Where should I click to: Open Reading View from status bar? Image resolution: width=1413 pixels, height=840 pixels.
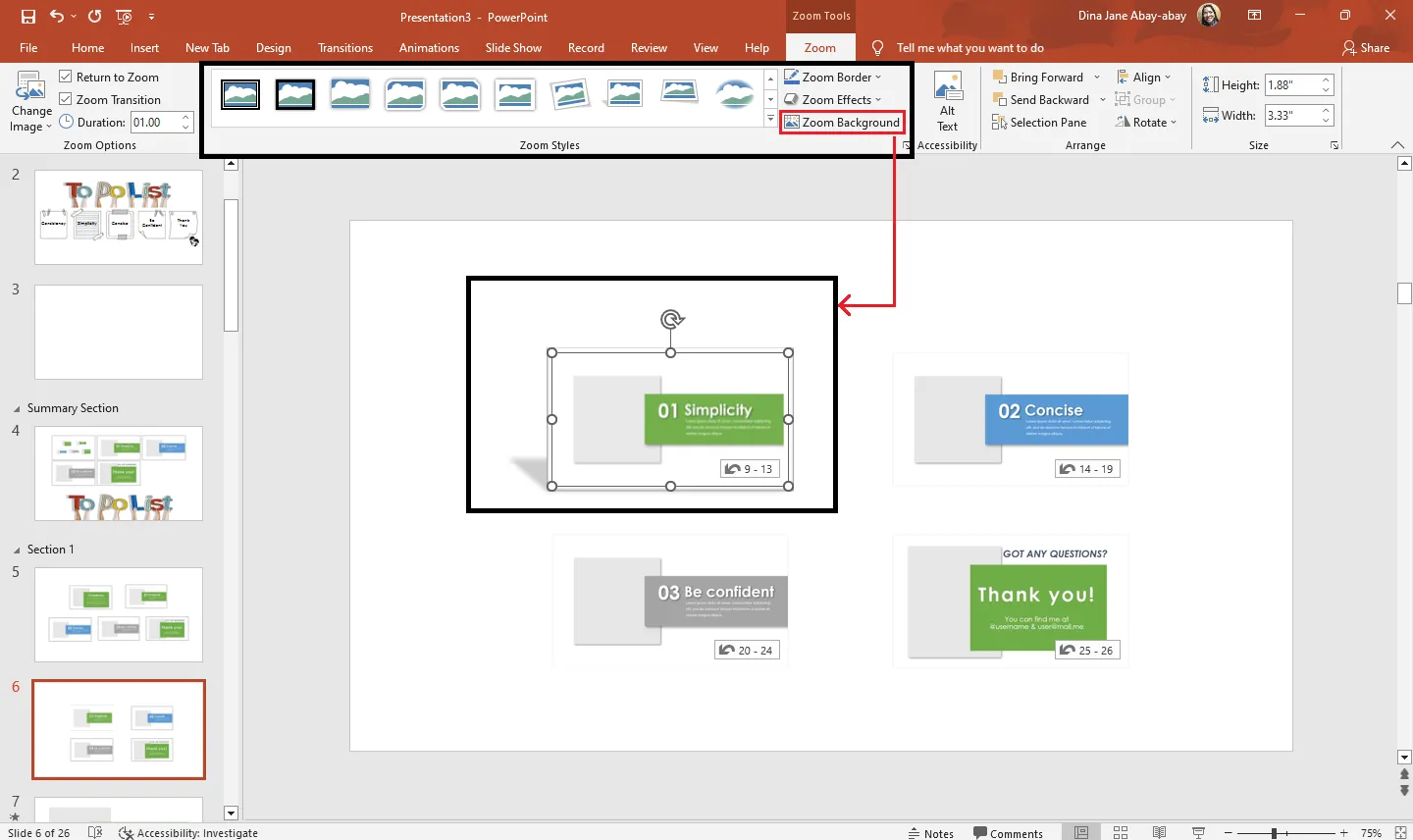(1159, 832)
